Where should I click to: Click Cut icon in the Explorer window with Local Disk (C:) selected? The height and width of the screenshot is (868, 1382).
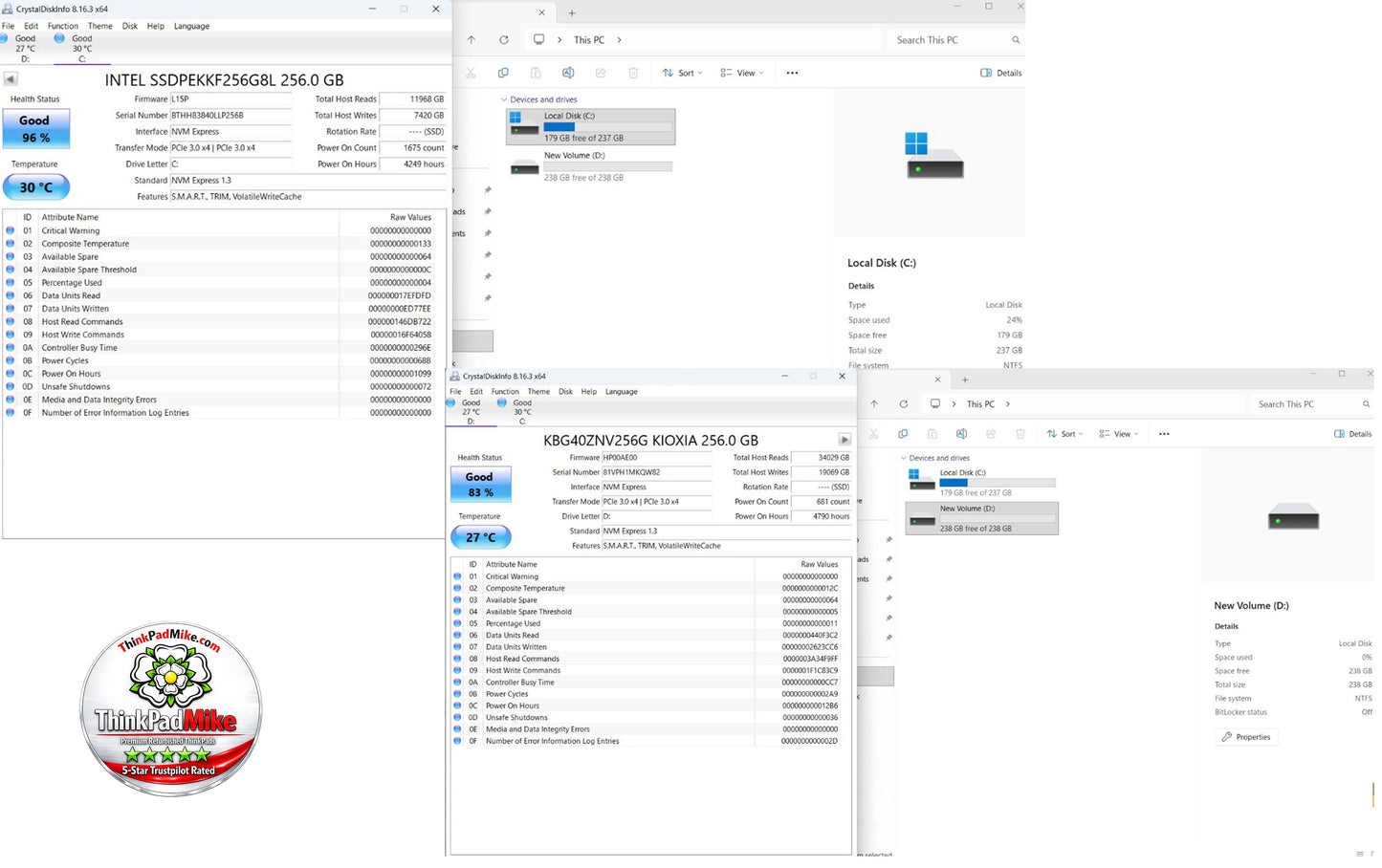(x=471, y=73)
